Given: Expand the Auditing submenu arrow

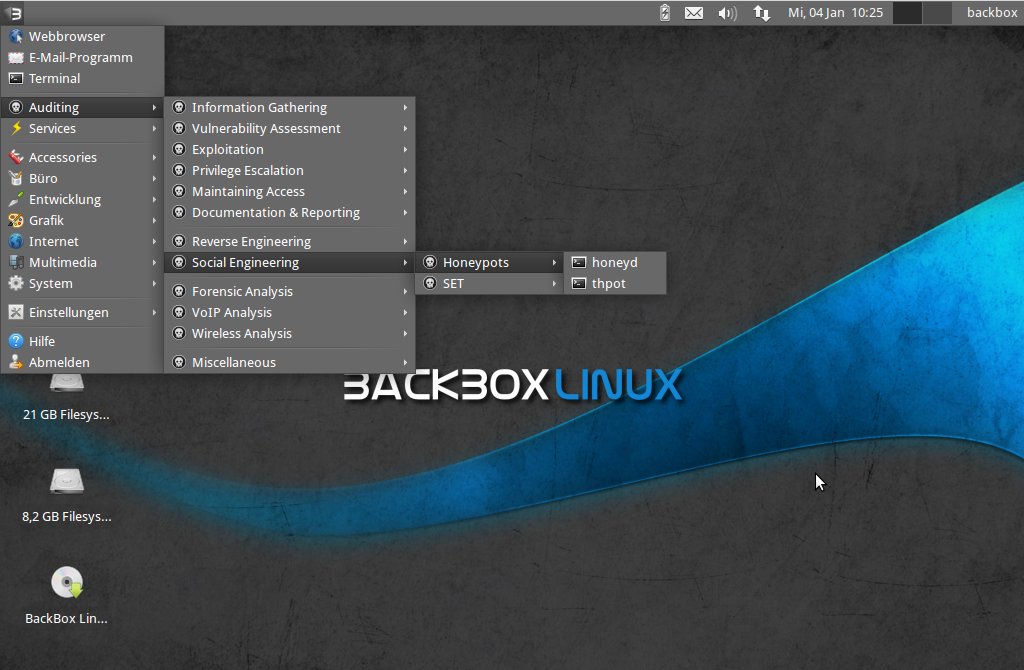Looking at the screenshot, I should (x=154, y=107).
